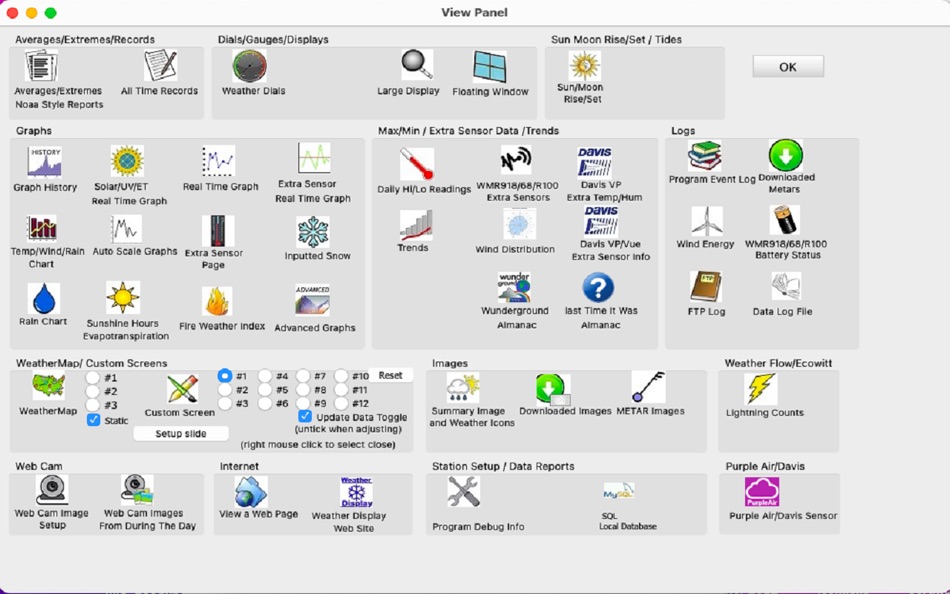This screenshot has height=594, width=950.
Task: Open Fire Weather Index flame icon
Action: [218, 301]
